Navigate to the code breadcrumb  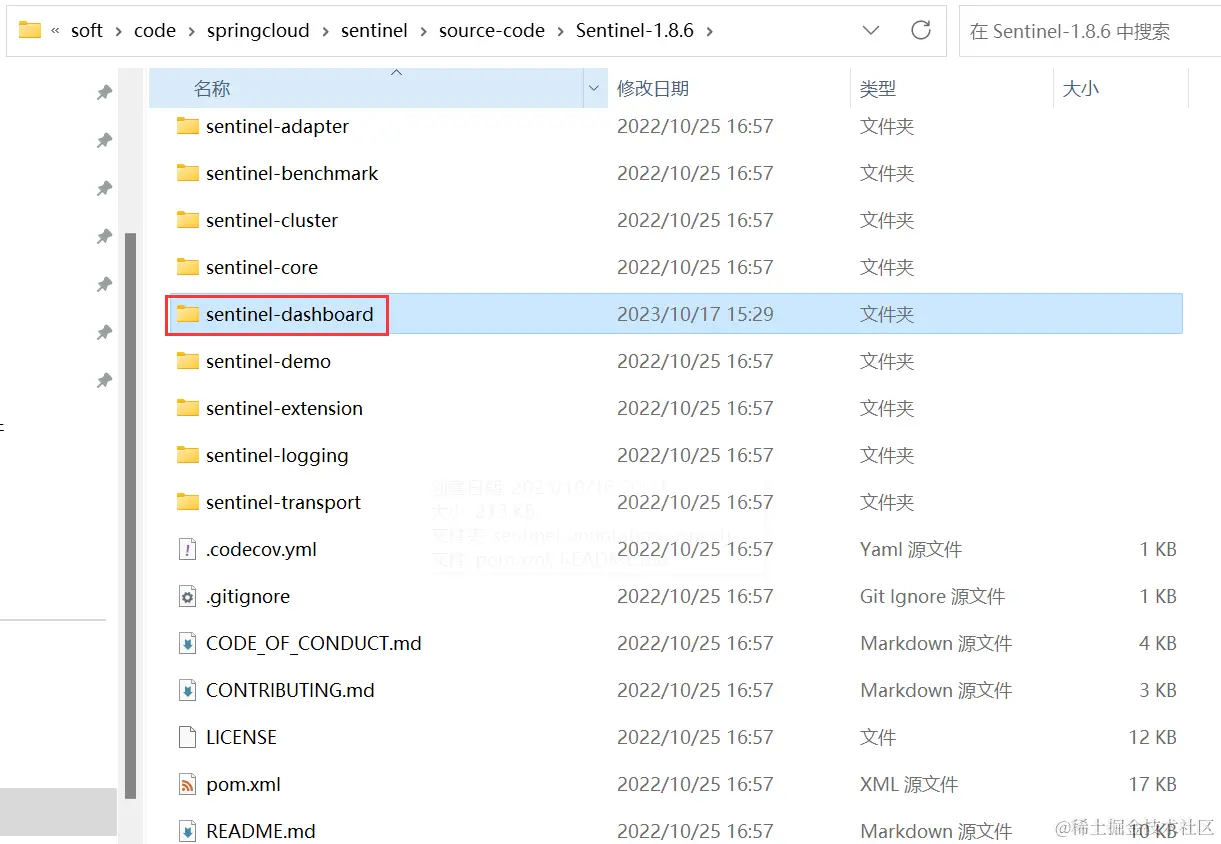pos(155,31)
